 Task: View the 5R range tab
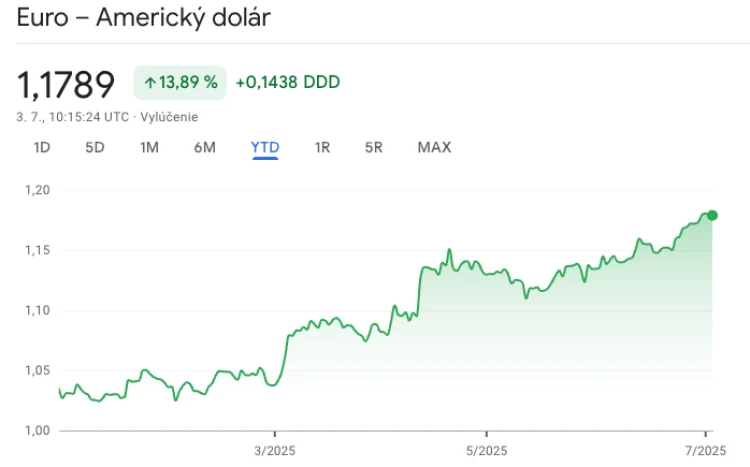374,147
